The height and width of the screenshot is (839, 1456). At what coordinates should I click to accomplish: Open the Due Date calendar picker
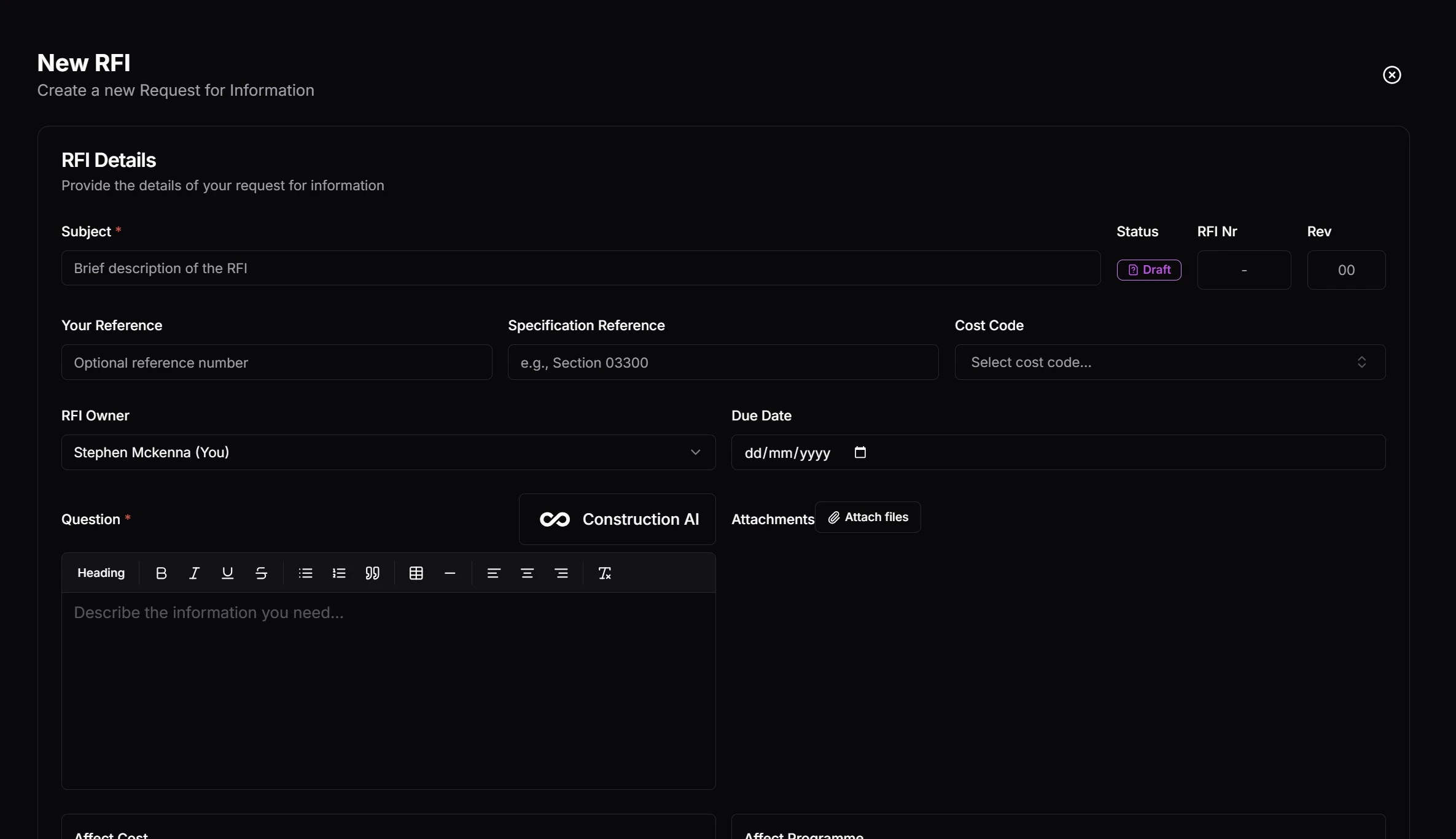pos(859,452)
